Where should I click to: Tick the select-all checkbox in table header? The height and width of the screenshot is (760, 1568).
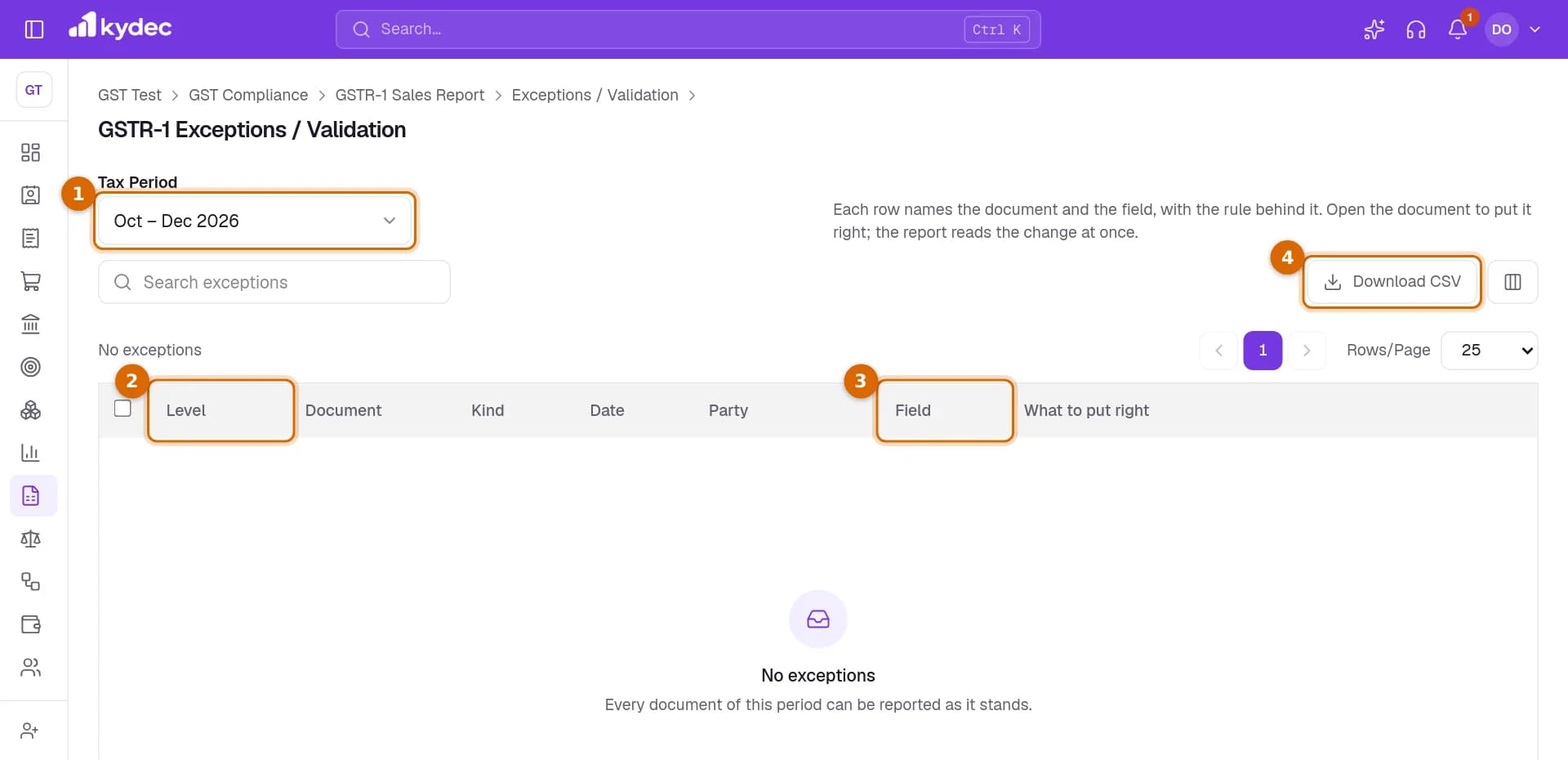122,409
